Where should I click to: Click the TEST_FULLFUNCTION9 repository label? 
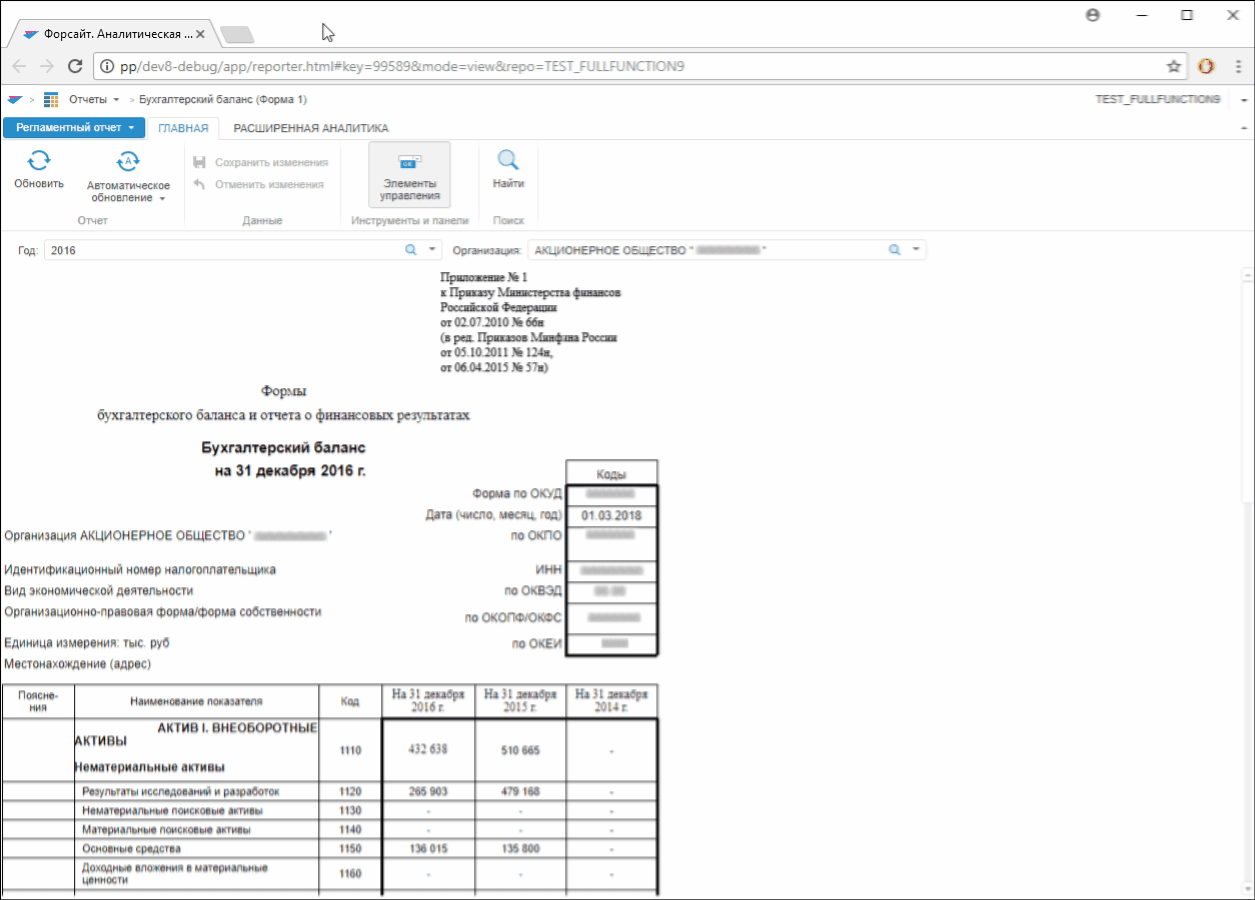point(1158,100)
